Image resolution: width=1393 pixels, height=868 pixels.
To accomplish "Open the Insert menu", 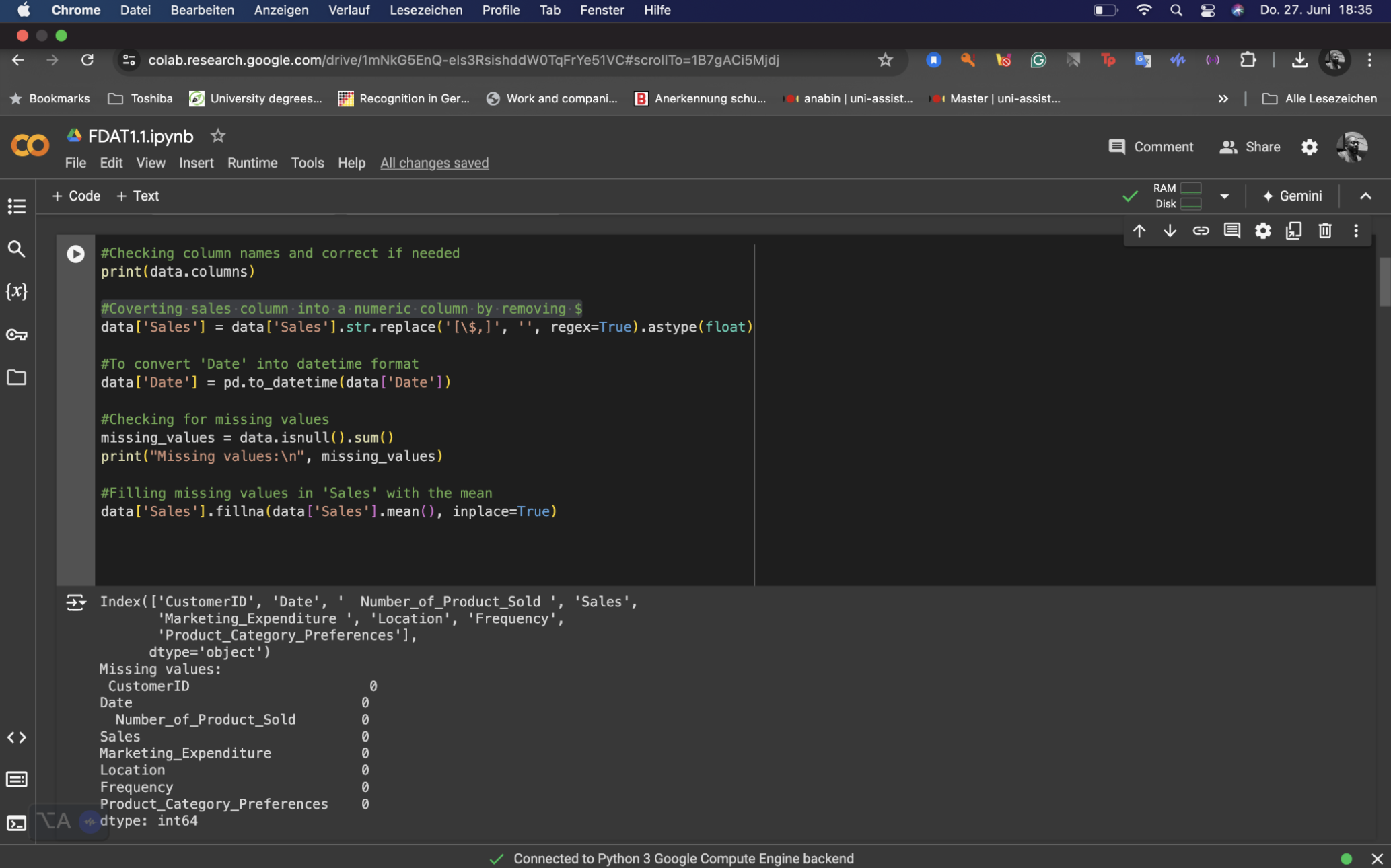I will coord(196,163).
